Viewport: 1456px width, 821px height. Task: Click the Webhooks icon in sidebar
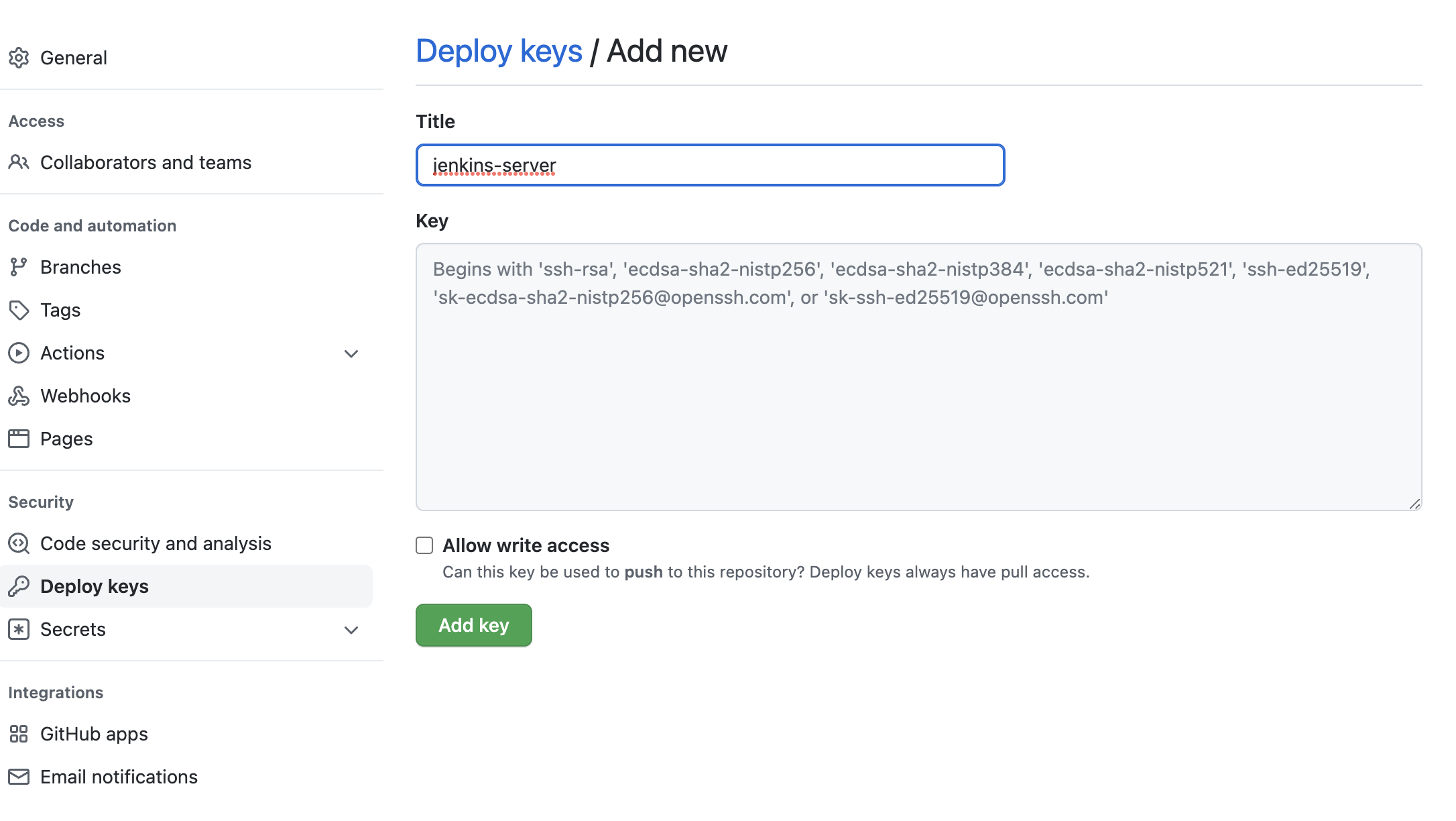click(x=19, y=396)
